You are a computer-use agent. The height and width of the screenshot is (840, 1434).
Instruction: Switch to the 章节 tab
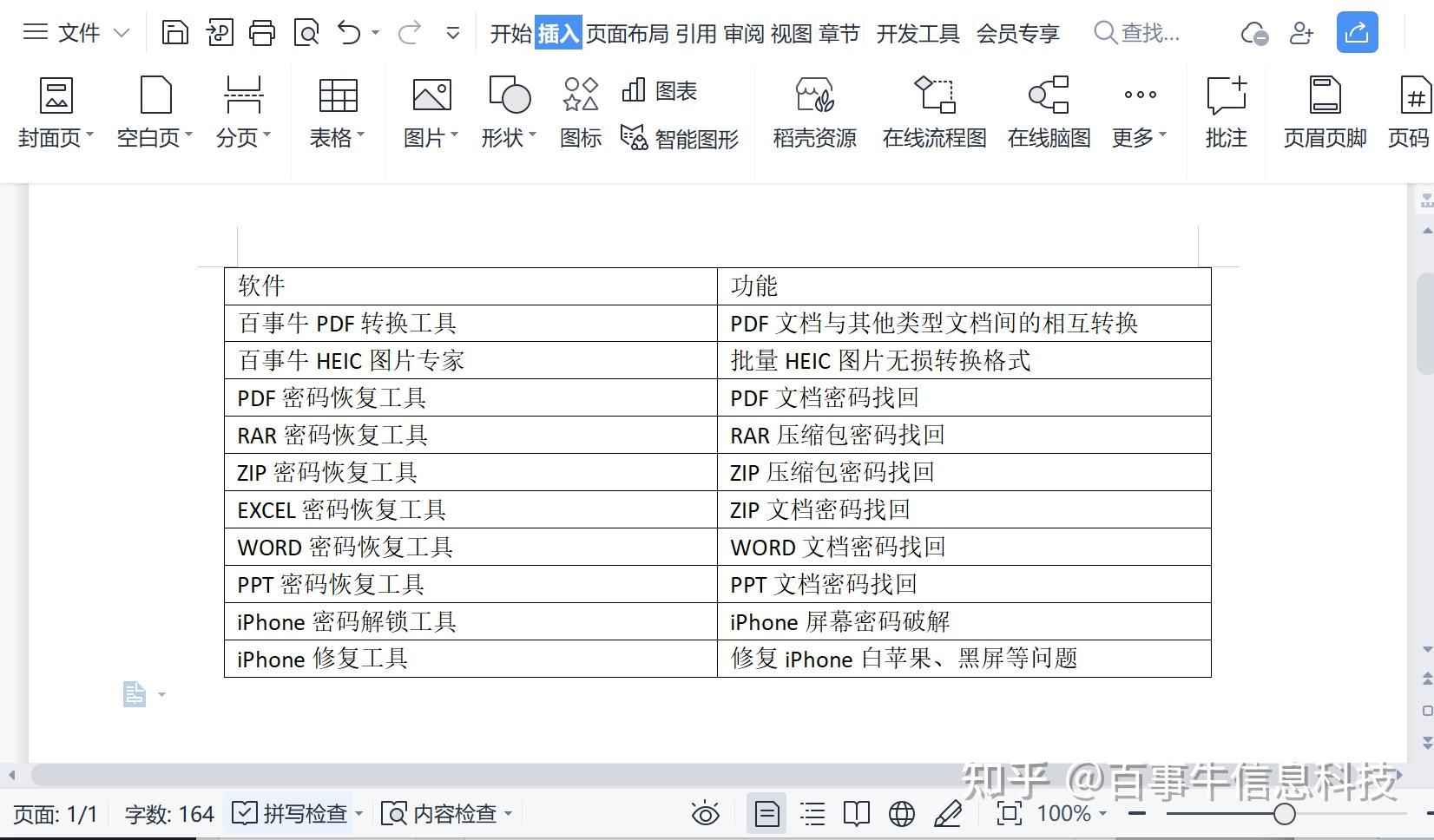click(x=839, y=34)
